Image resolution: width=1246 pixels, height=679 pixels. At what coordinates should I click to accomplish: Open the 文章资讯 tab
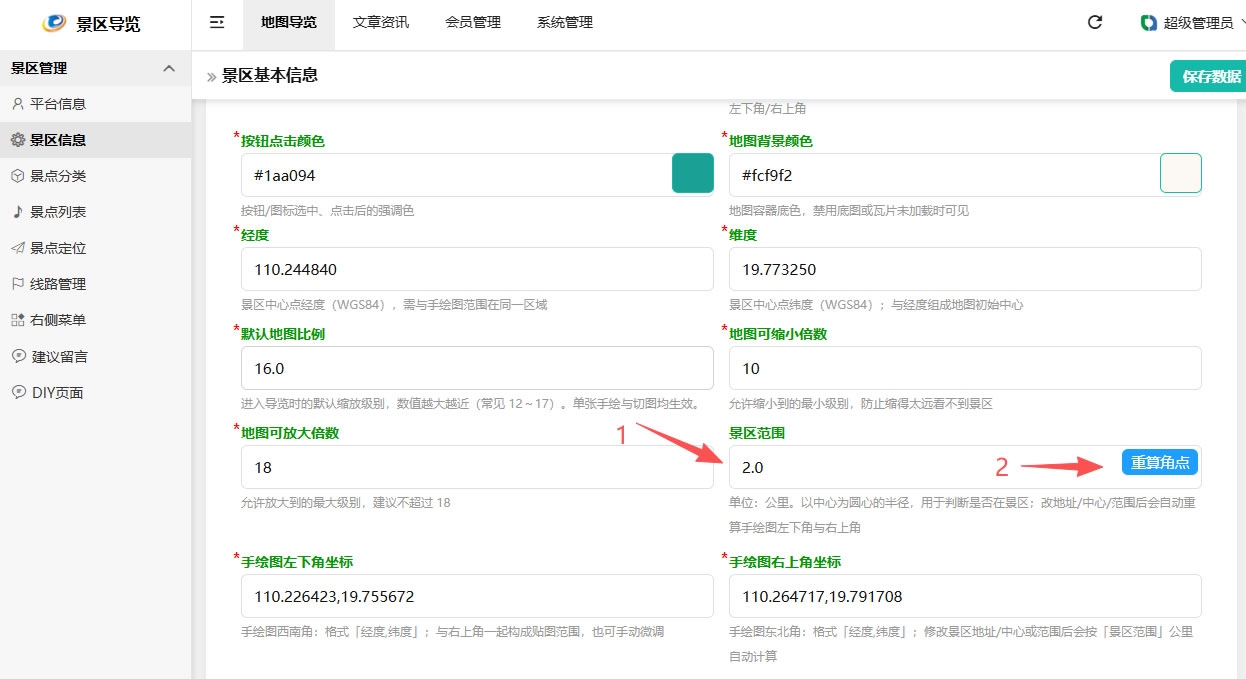click(381, 22)
